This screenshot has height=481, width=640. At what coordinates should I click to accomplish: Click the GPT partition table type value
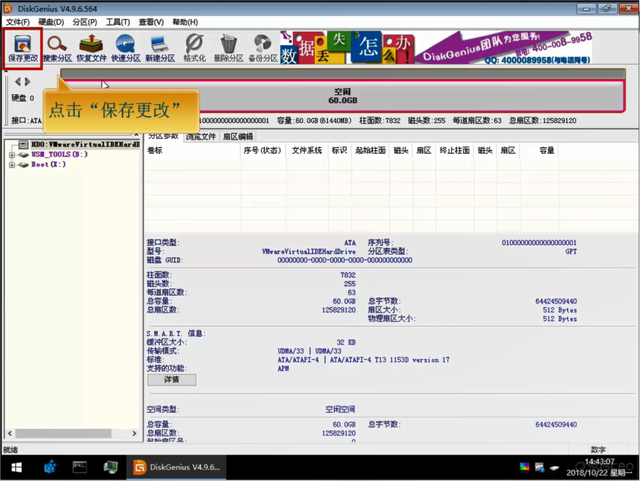[x=571, y=252]
